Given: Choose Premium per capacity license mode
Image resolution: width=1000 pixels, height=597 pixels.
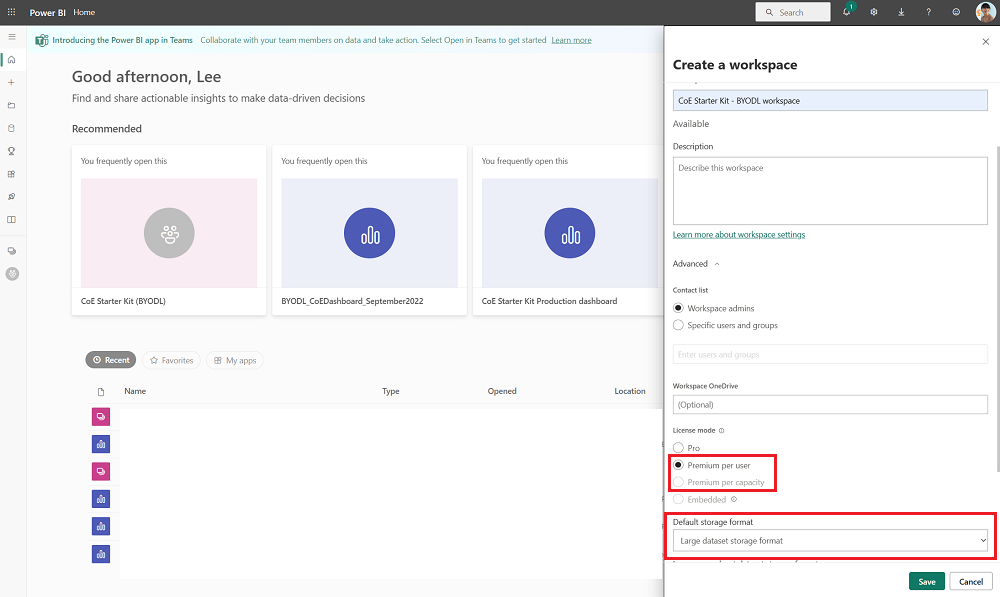Looking at the screenshot, I should pos(678,482).
